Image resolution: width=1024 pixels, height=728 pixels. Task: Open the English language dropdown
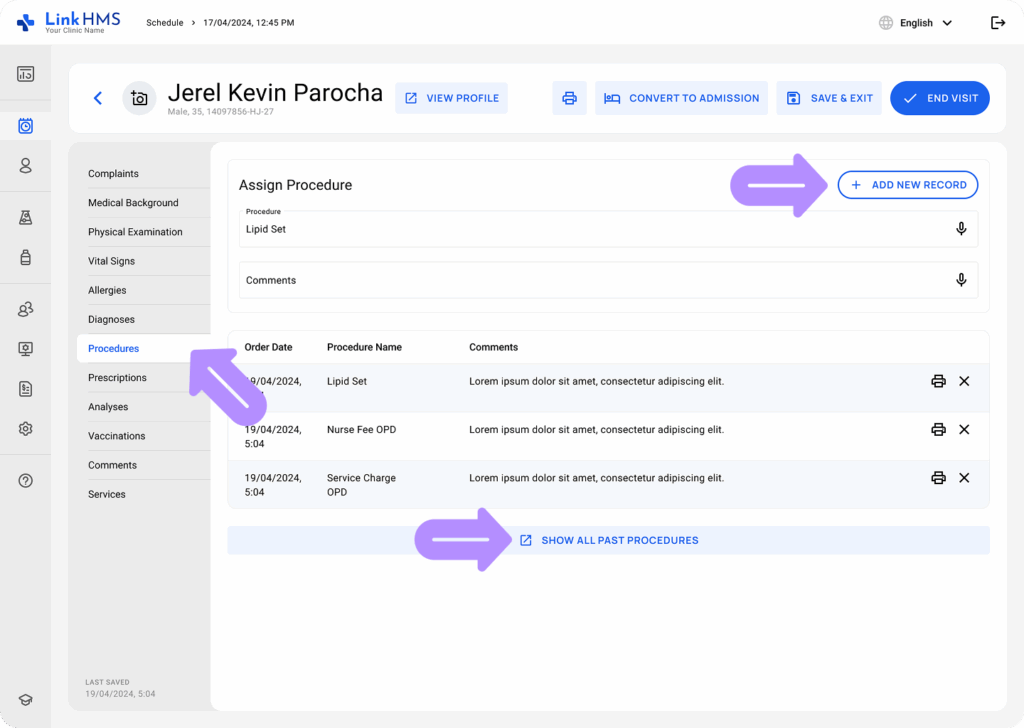click(x=915, y=23)
